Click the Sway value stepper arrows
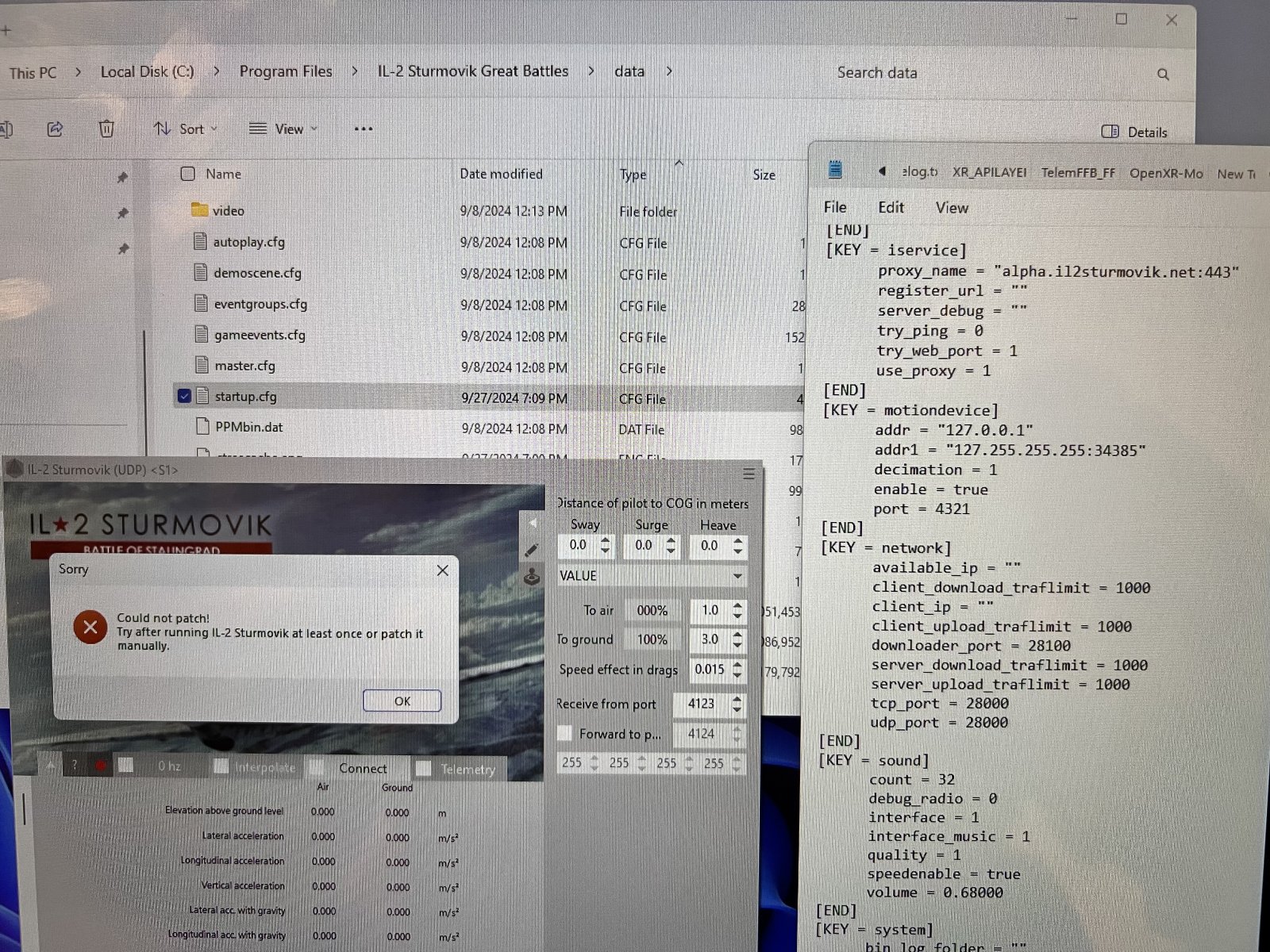This screenshot has height=952, width=1270. [606, 546]
